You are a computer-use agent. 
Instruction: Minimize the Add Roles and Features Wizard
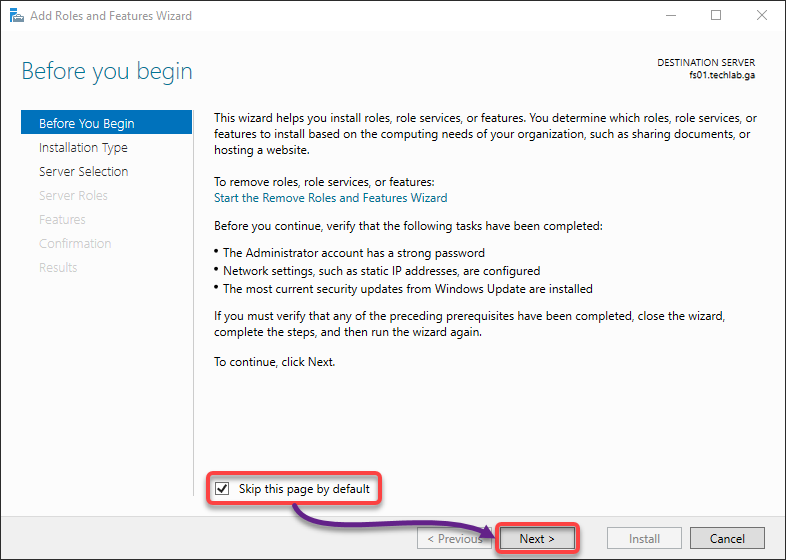pyautogui.click(x=671, y=16)
